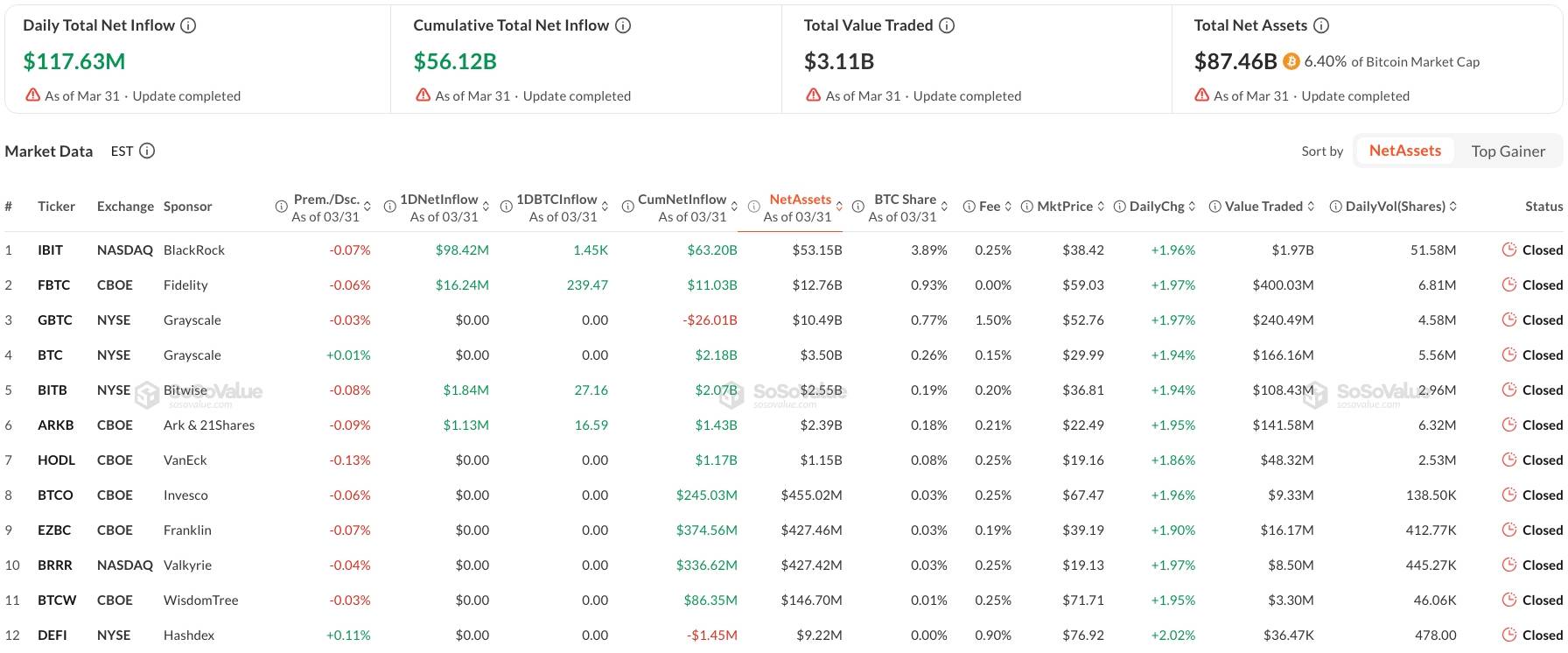Sort table by DailyChg arrows
This screenshot has height=653, width=1568.
(x=1192, y=207)
